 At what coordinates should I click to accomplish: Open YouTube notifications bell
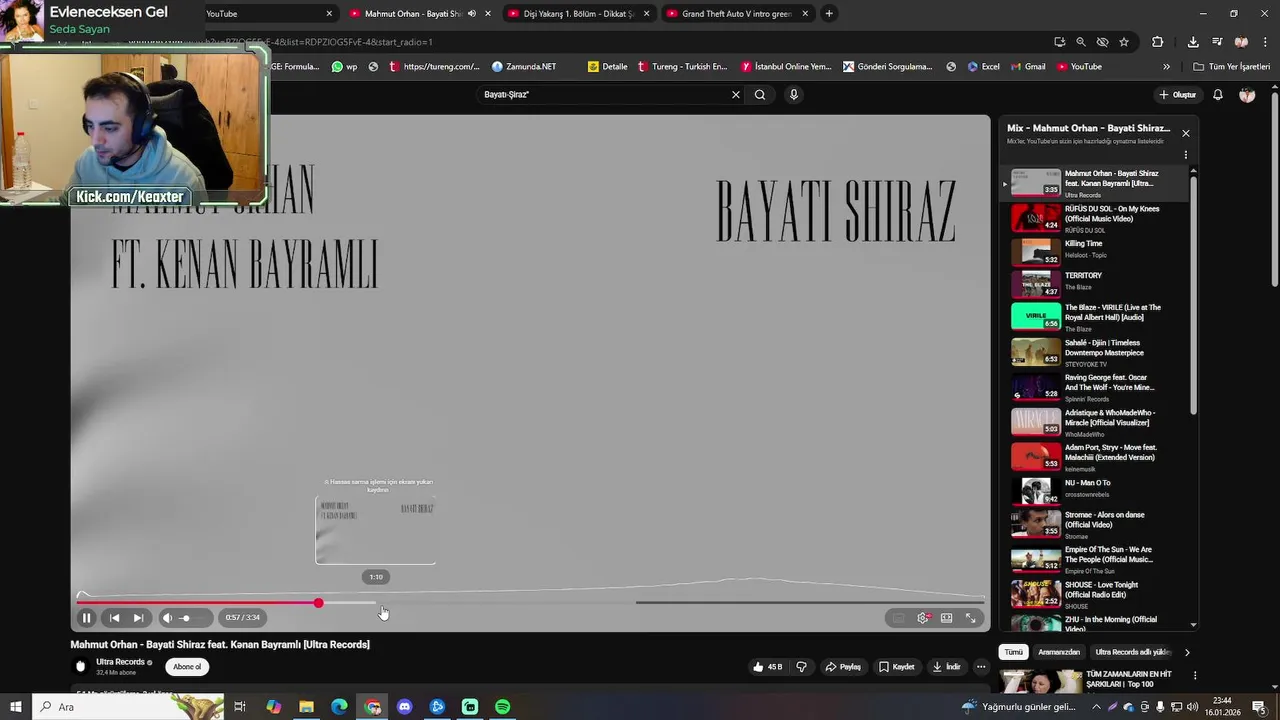[1218, 95]
